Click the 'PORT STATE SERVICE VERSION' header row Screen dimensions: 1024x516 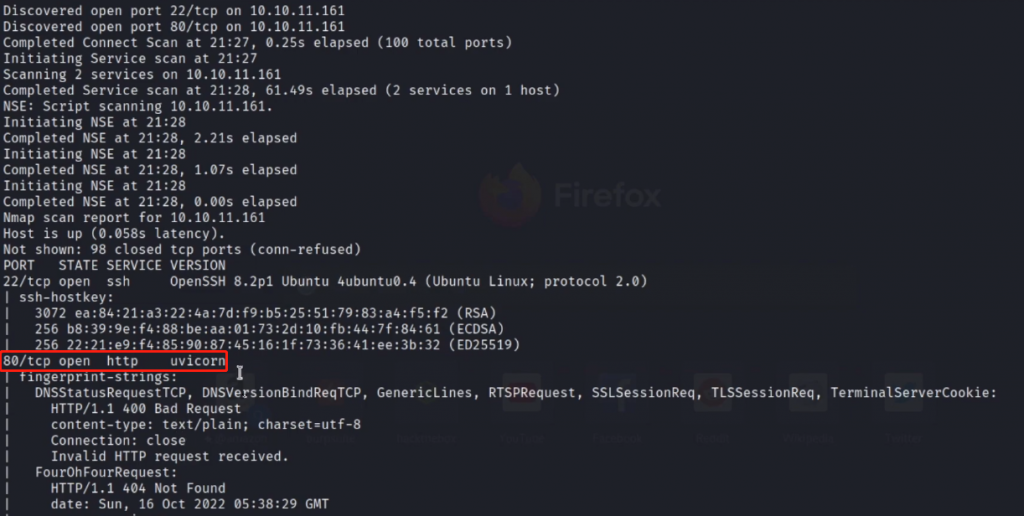click(113, 265)
